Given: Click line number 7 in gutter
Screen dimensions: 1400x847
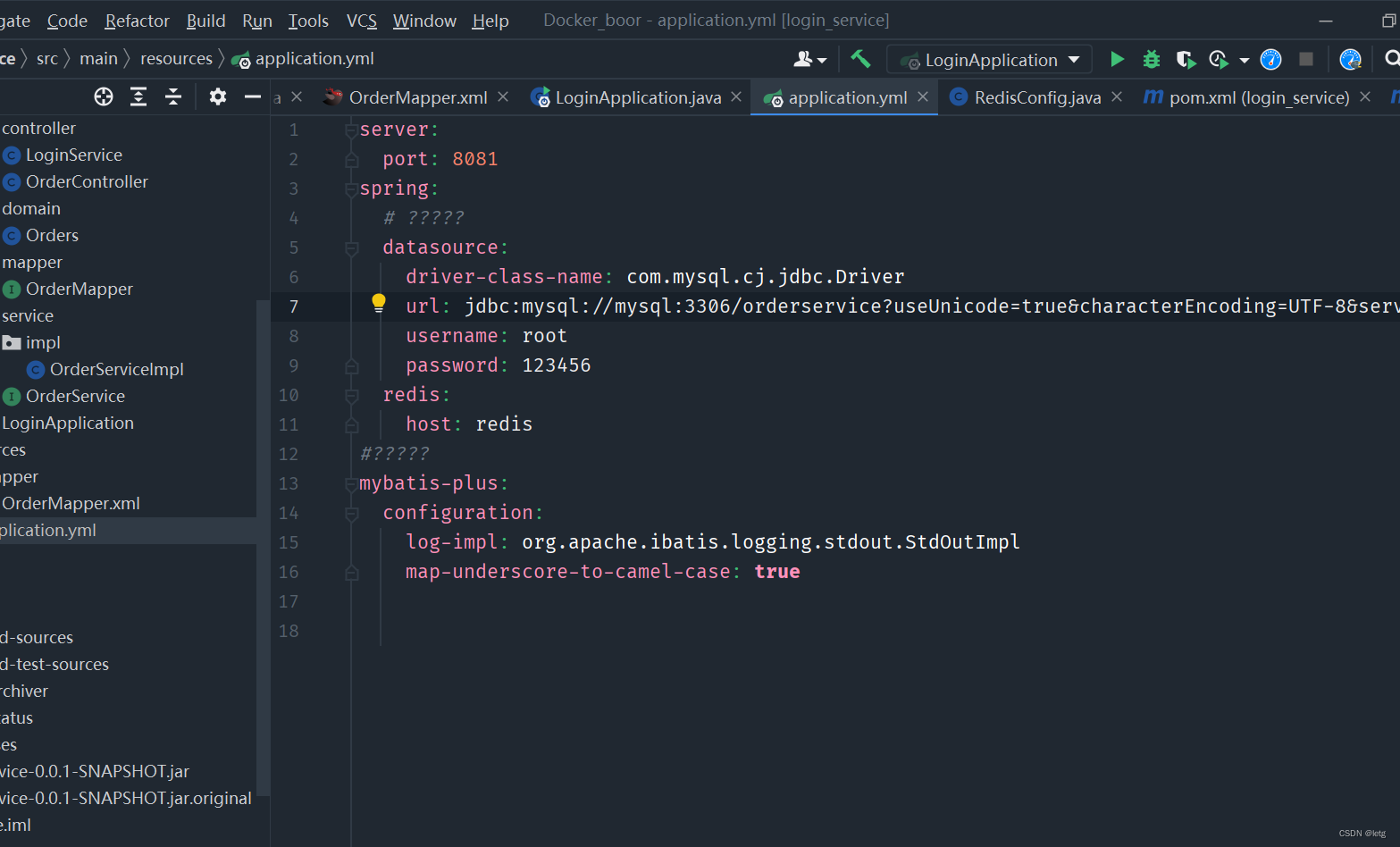Looking at the screenshot, I should 293,306.
